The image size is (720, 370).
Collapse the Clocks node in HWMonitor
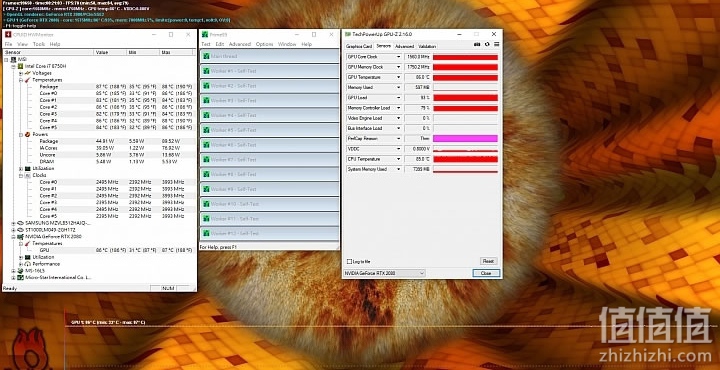[x=21, y=175]
